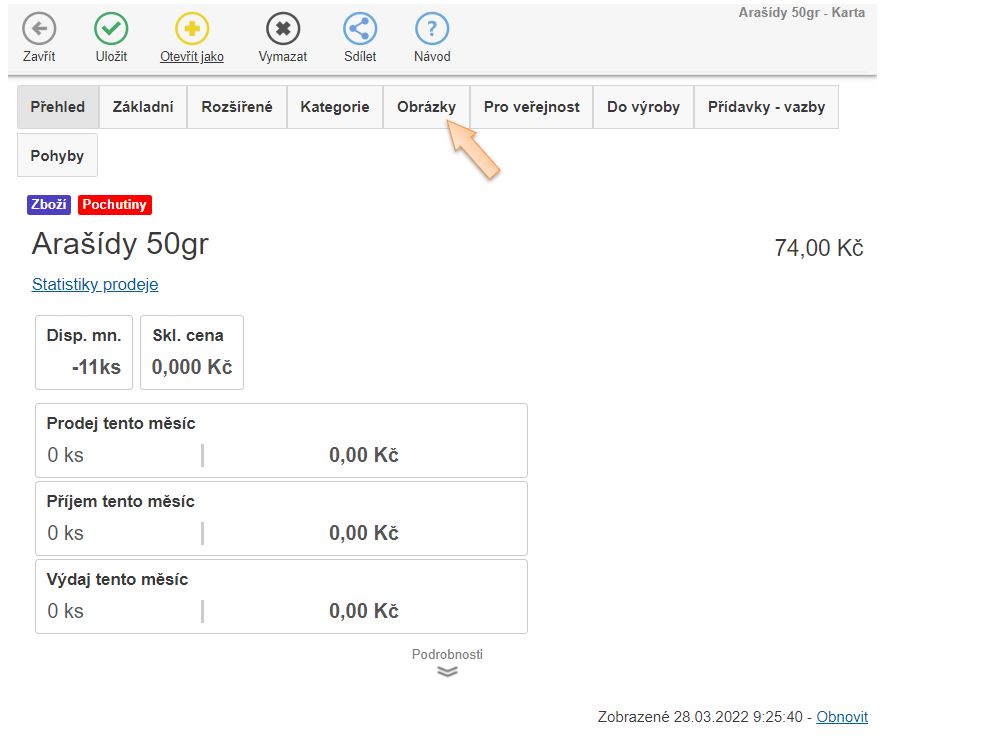
Task: Click the purple Zboží tag
Action: pyautogui.click(x=49, y=205)
